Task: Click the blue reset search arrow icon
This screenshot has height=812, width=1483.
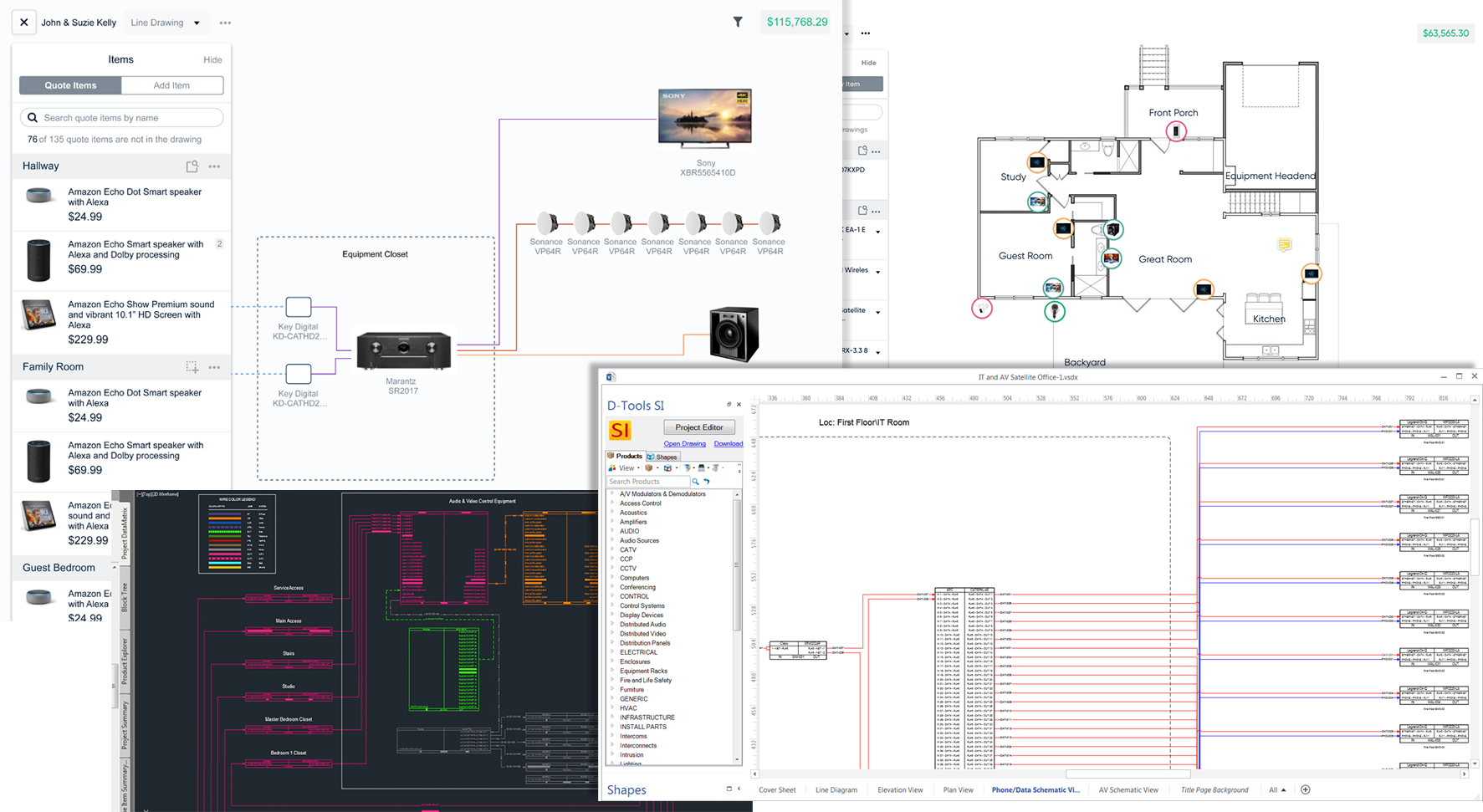Action: coord(707,482)
